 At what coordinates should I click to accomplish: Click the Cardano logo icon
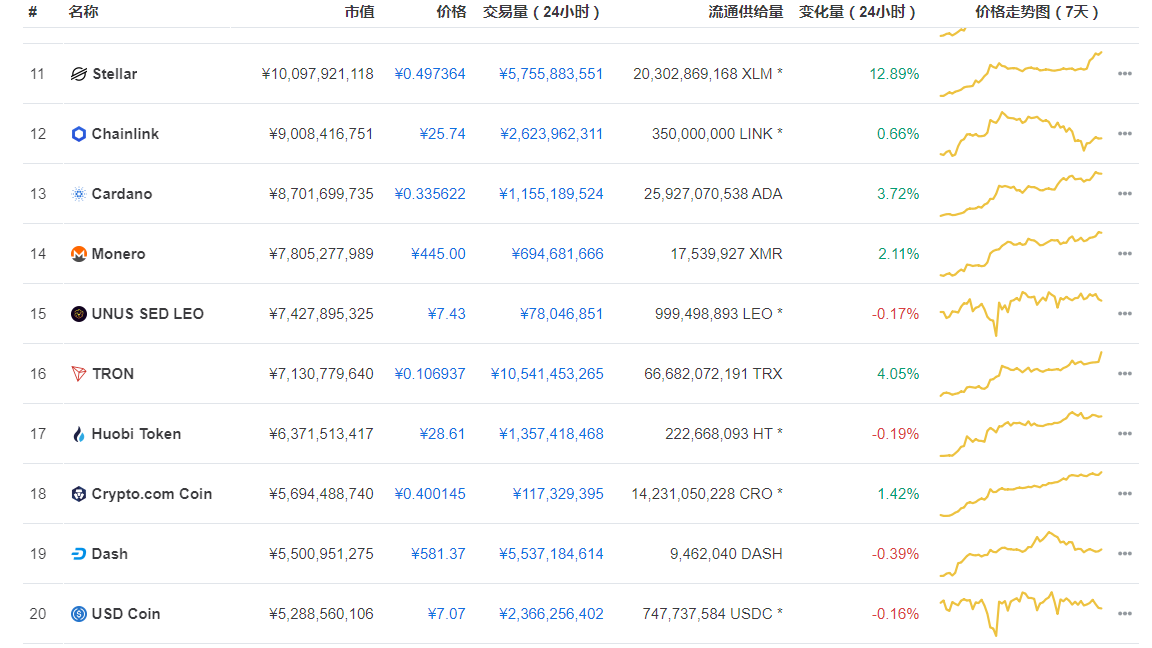pyautogui.click(x=79, y=194)
